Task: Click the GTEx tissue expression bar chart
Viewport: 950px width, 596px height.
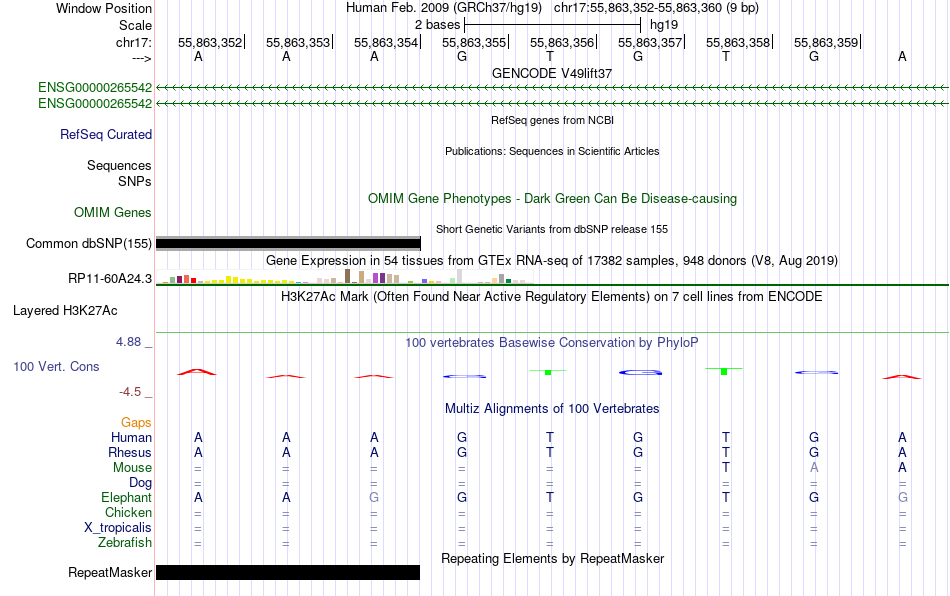Action: (x=344, y=277)
